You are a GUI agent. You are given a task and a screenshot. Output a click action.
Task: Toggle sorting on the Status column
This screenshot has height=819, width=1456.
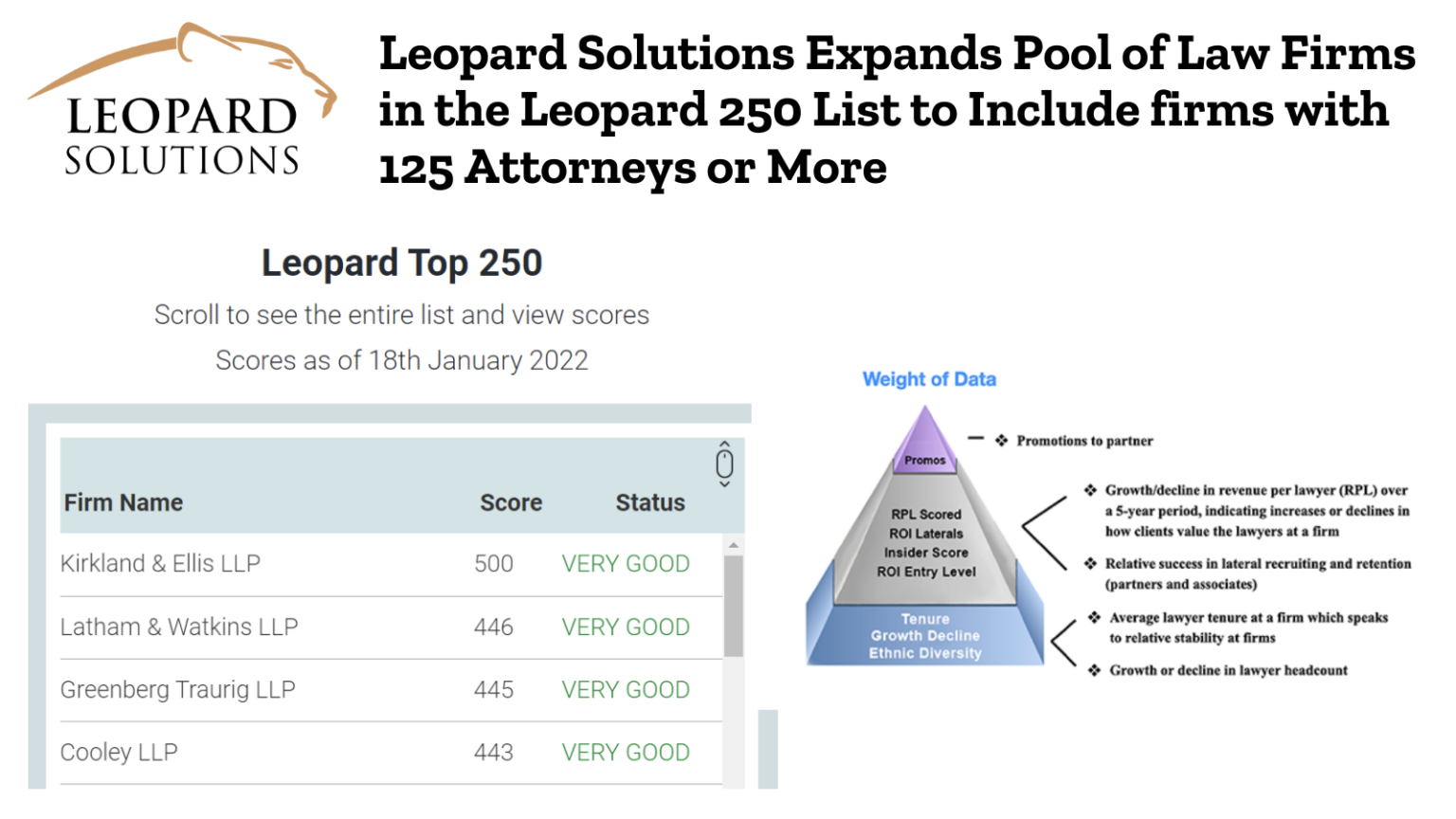(x=650, y=502)
